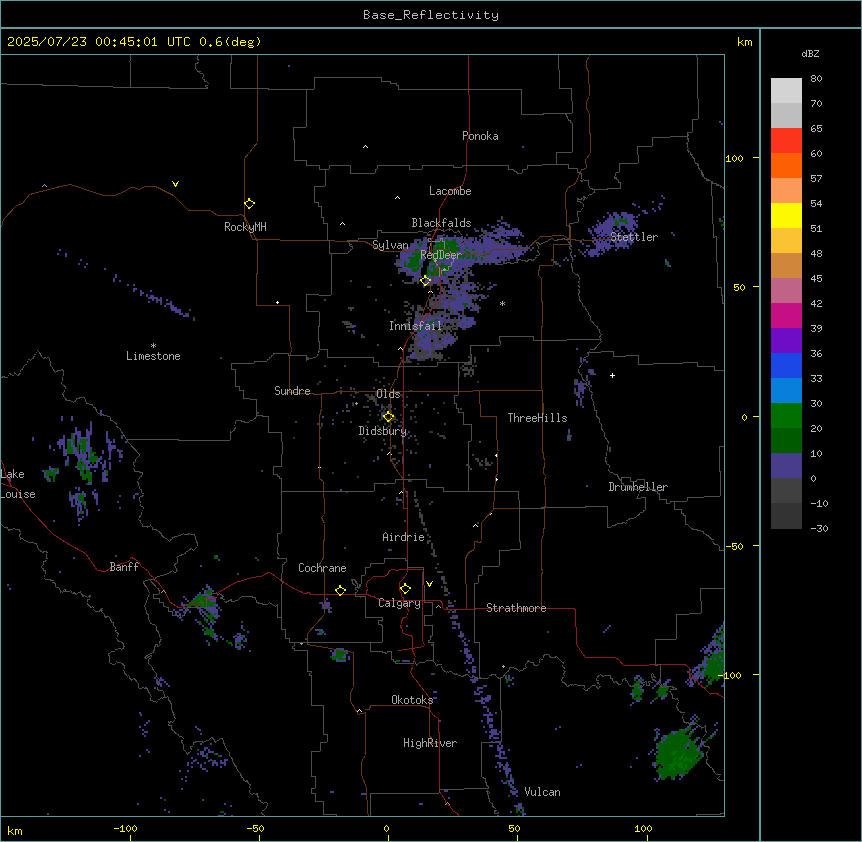The image size is (862, 842).
Task: Click the Limestone label
Action: click(153, 356)
